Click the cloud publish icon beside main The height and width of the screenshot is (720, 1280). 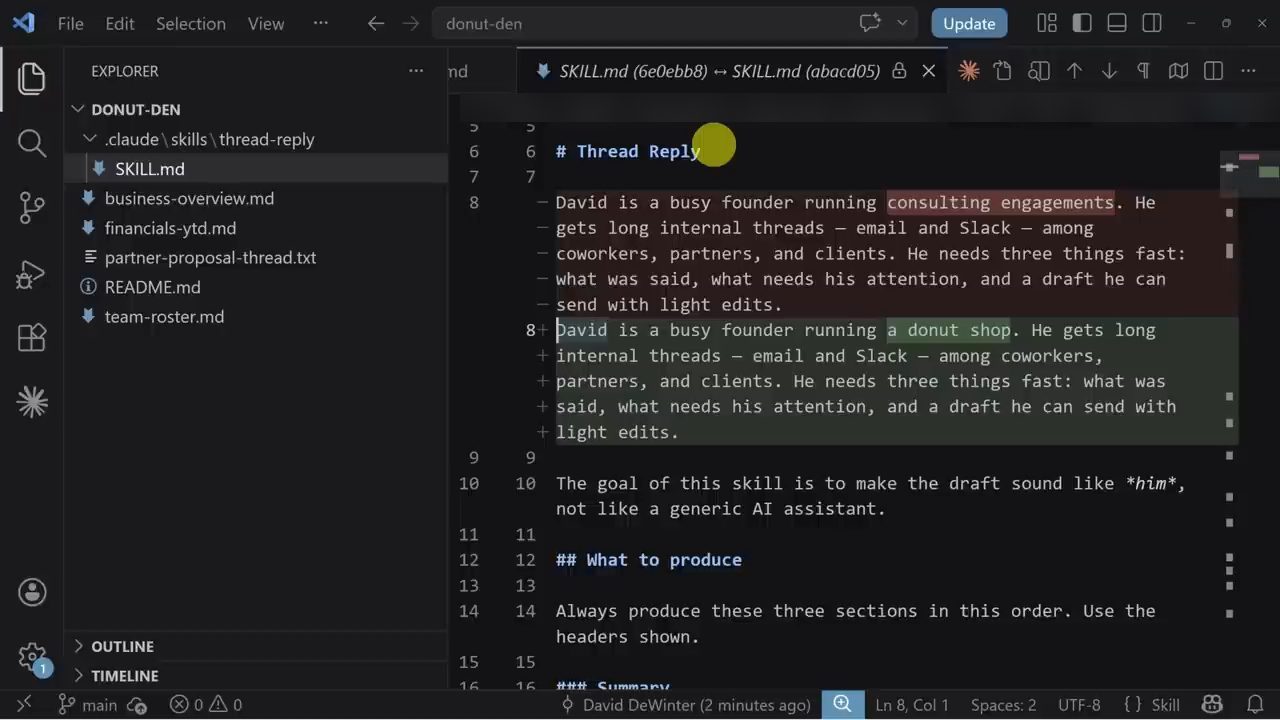point(138,706)
